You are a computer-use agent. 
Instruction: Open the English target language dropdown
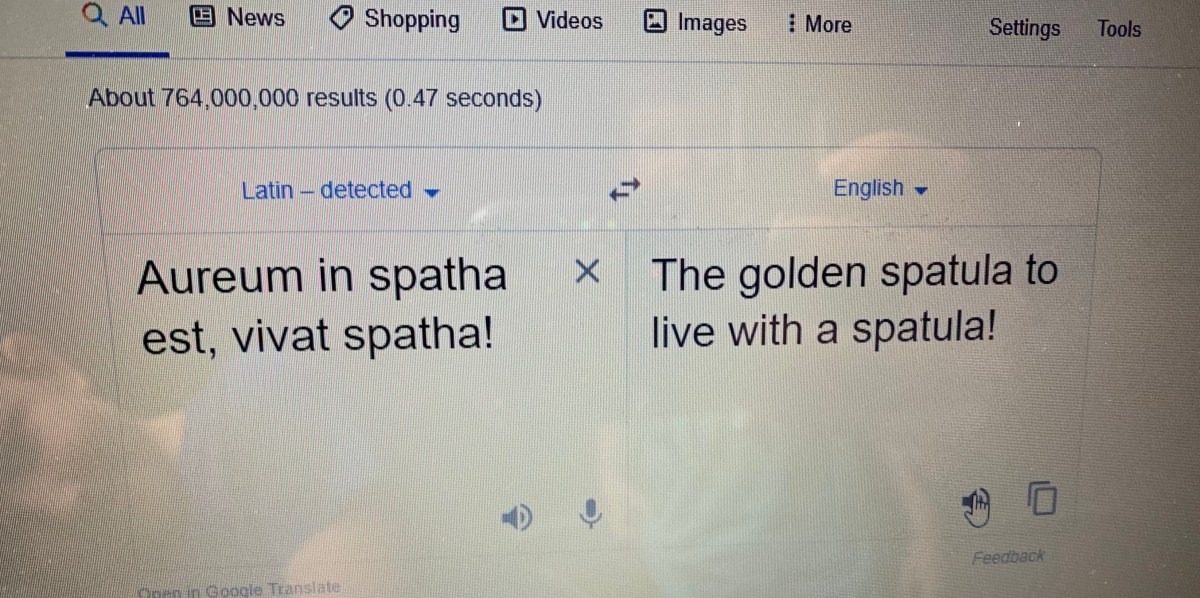pyautogui.click(x=881, y=188)
